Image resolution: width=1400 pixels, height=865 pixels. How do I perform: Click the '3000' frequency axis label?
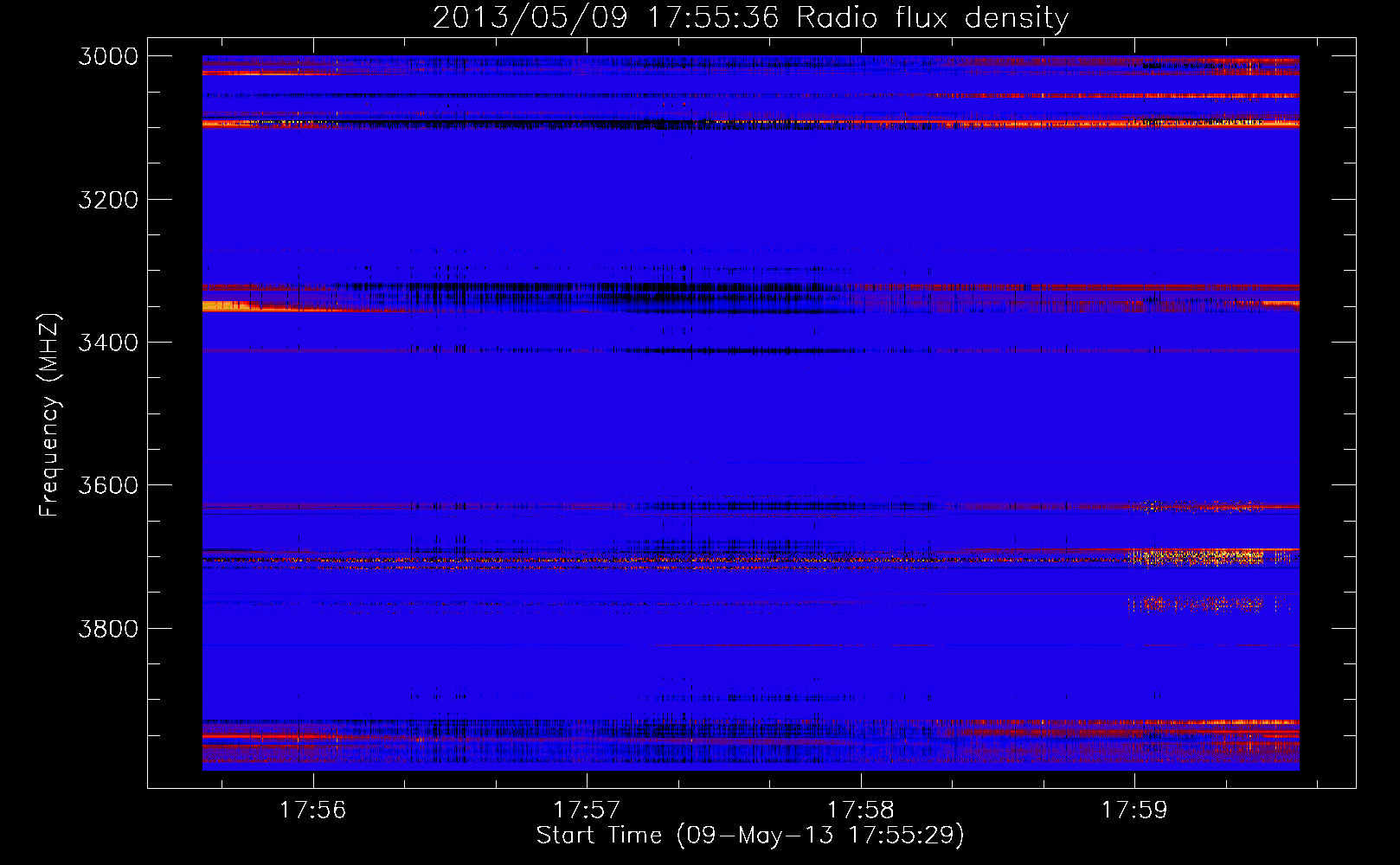108,56
